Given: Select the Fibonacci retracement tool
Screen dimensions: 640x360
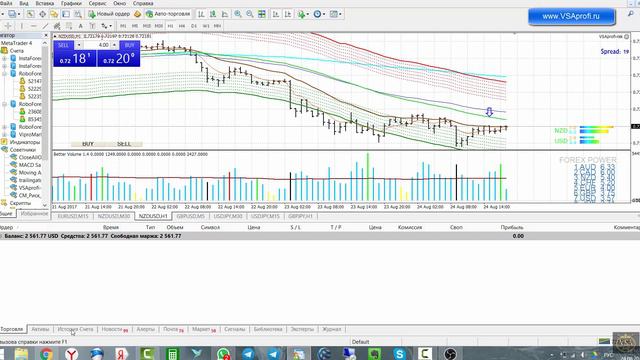Looking at the screenshot, I should pos(69,26).
